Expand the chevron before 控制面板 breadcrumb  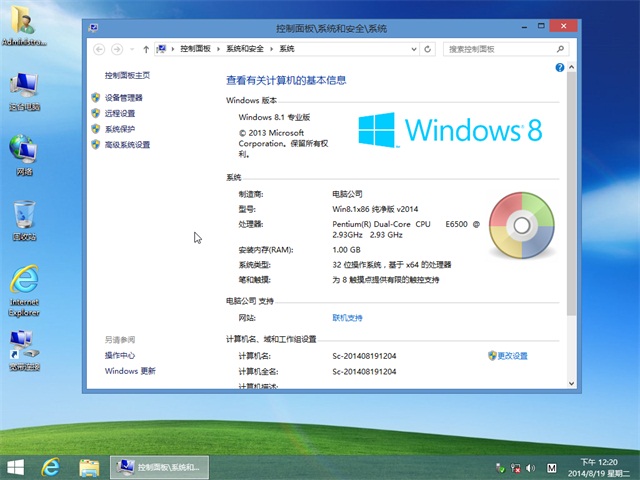click(x=173, y=49)
